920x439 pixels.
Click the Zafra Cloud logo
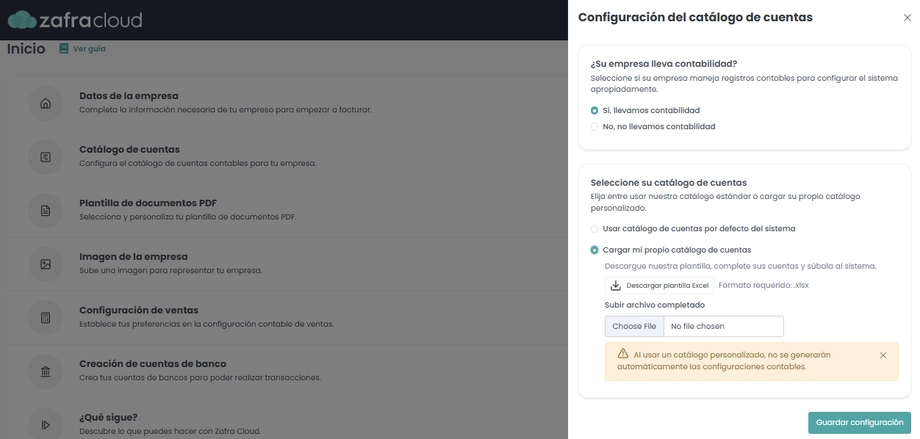(x=75, y=19)
